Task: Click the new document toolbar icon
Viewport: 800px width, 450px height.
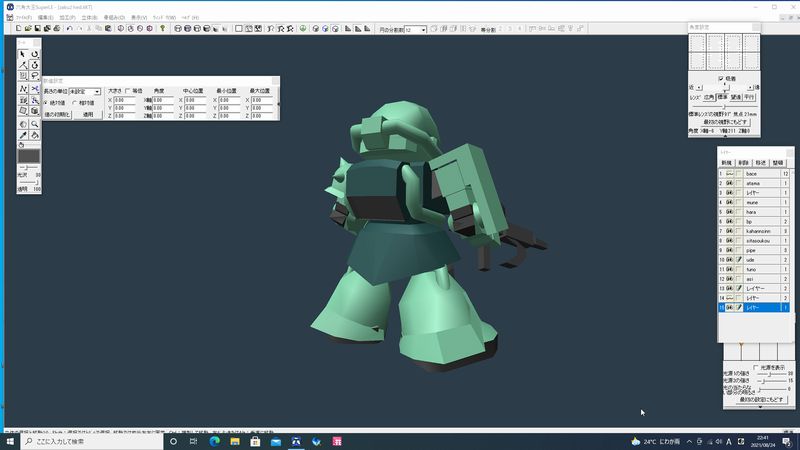Action: click(x=18, y=29)
